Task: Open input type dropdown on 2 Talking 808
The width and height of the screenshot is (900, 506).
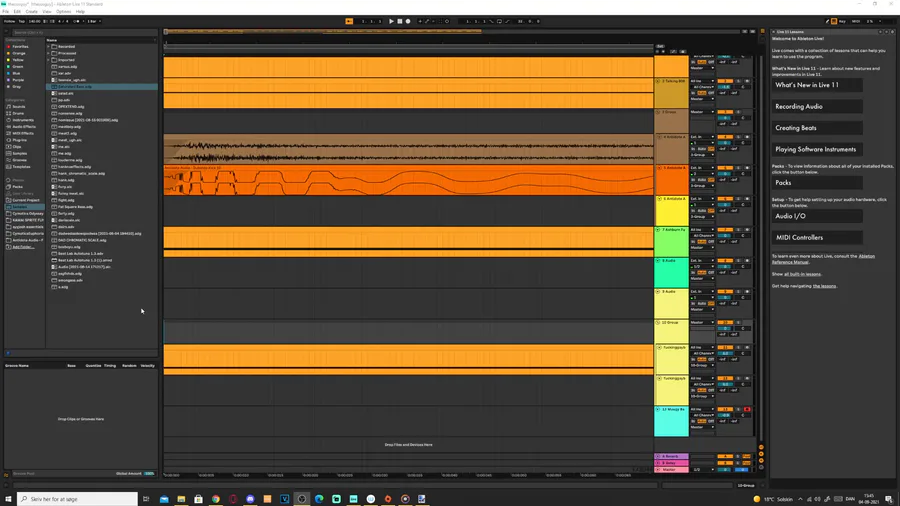Action: (x=702, y=81)
